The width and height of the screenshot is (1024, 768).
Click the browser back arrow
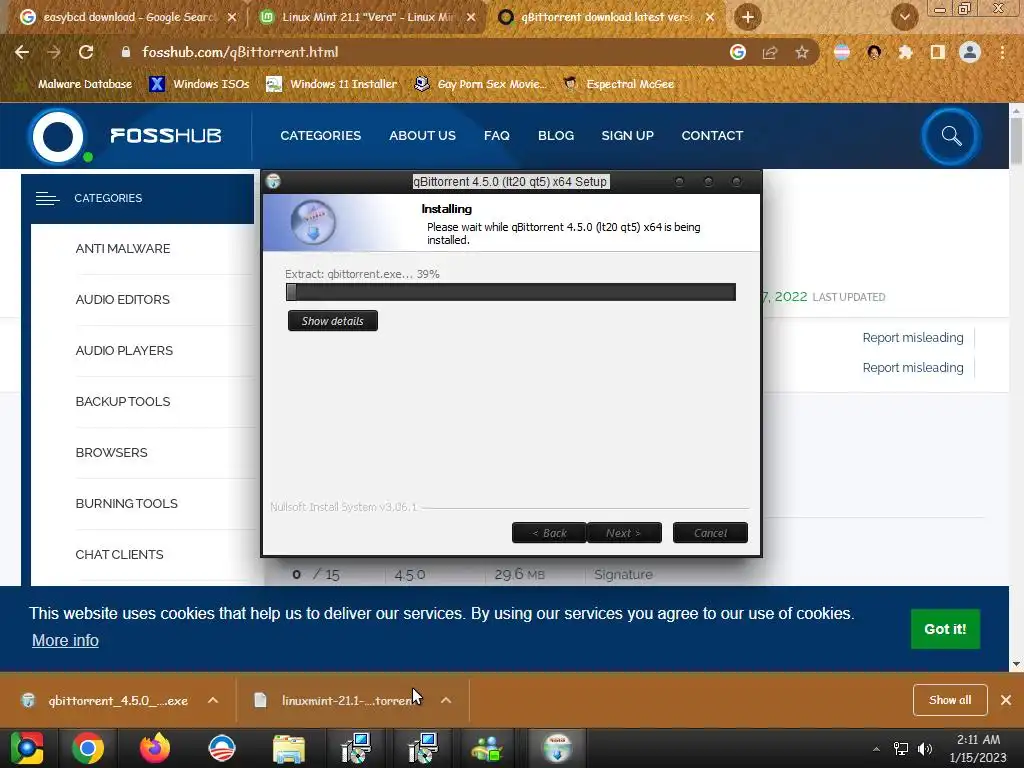(x=22, y=52)
